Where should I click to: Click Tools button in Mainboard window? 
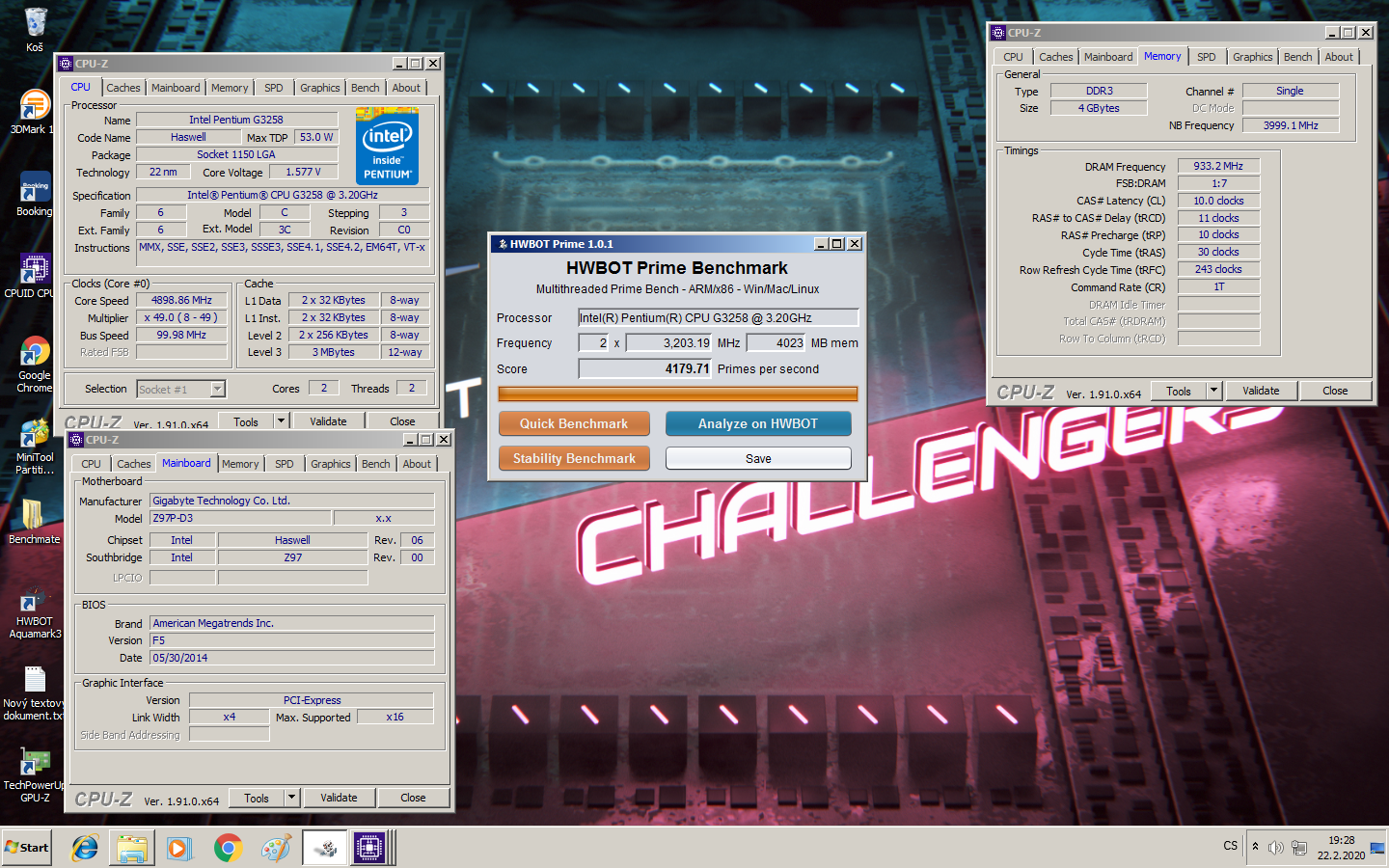point(257,798)
